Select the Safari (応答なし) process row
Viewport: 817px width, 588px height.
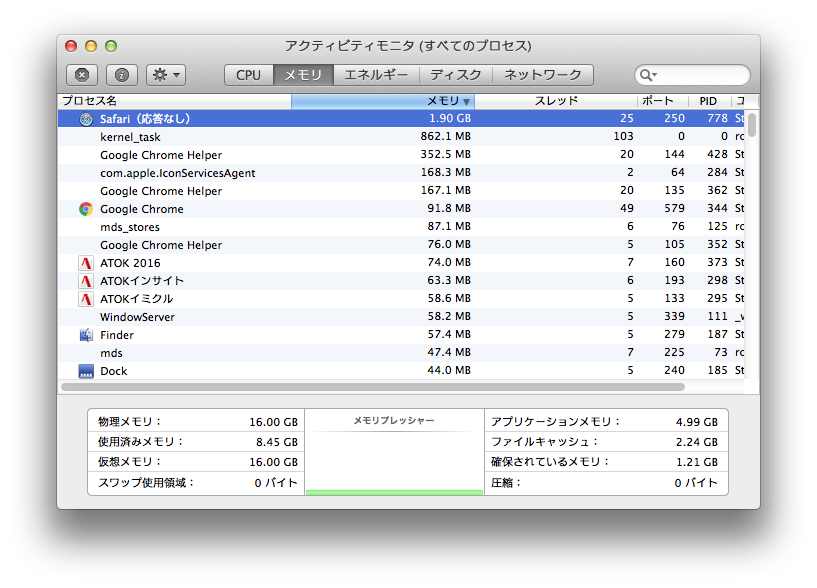coord(401,119)
